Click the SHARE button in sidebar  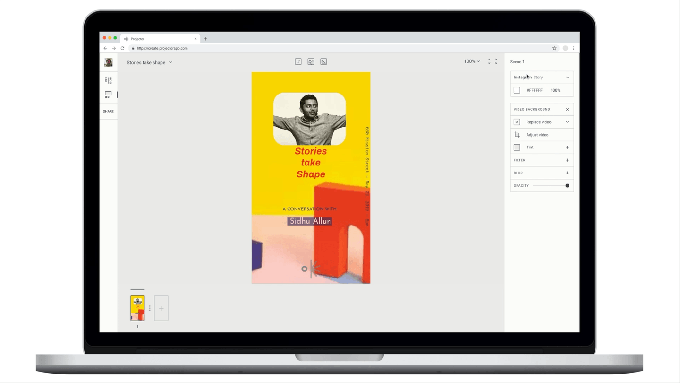tap(108, 111)
